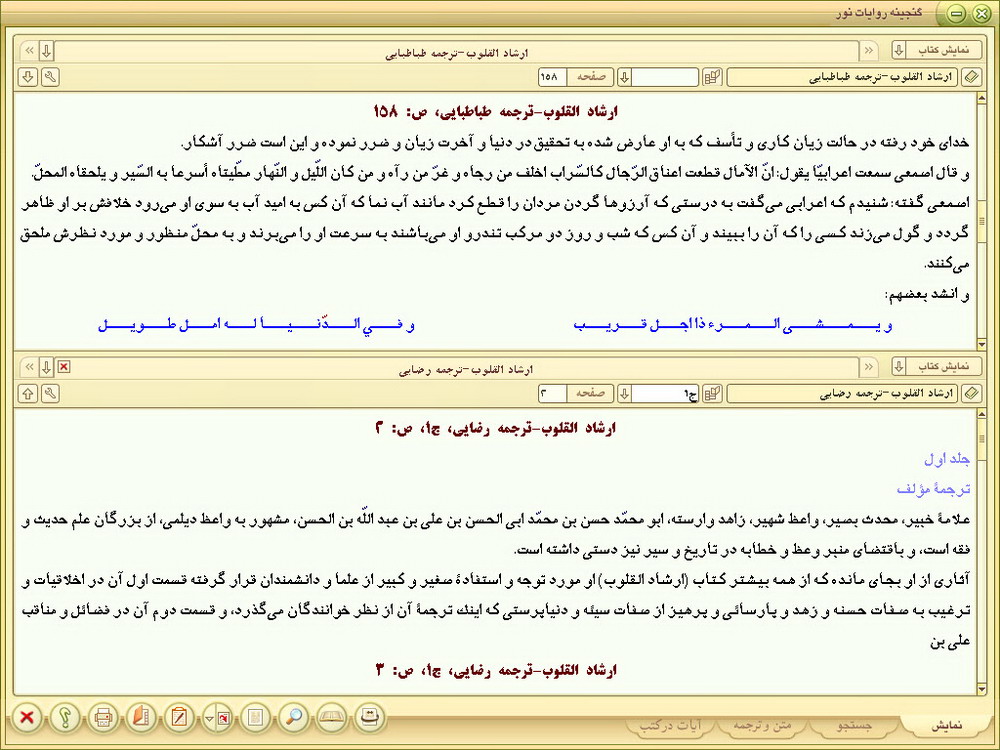The image size is (1000, 750).
Task: Click scroll down arrow of رضایی pane
Action: tap(982, 689)
